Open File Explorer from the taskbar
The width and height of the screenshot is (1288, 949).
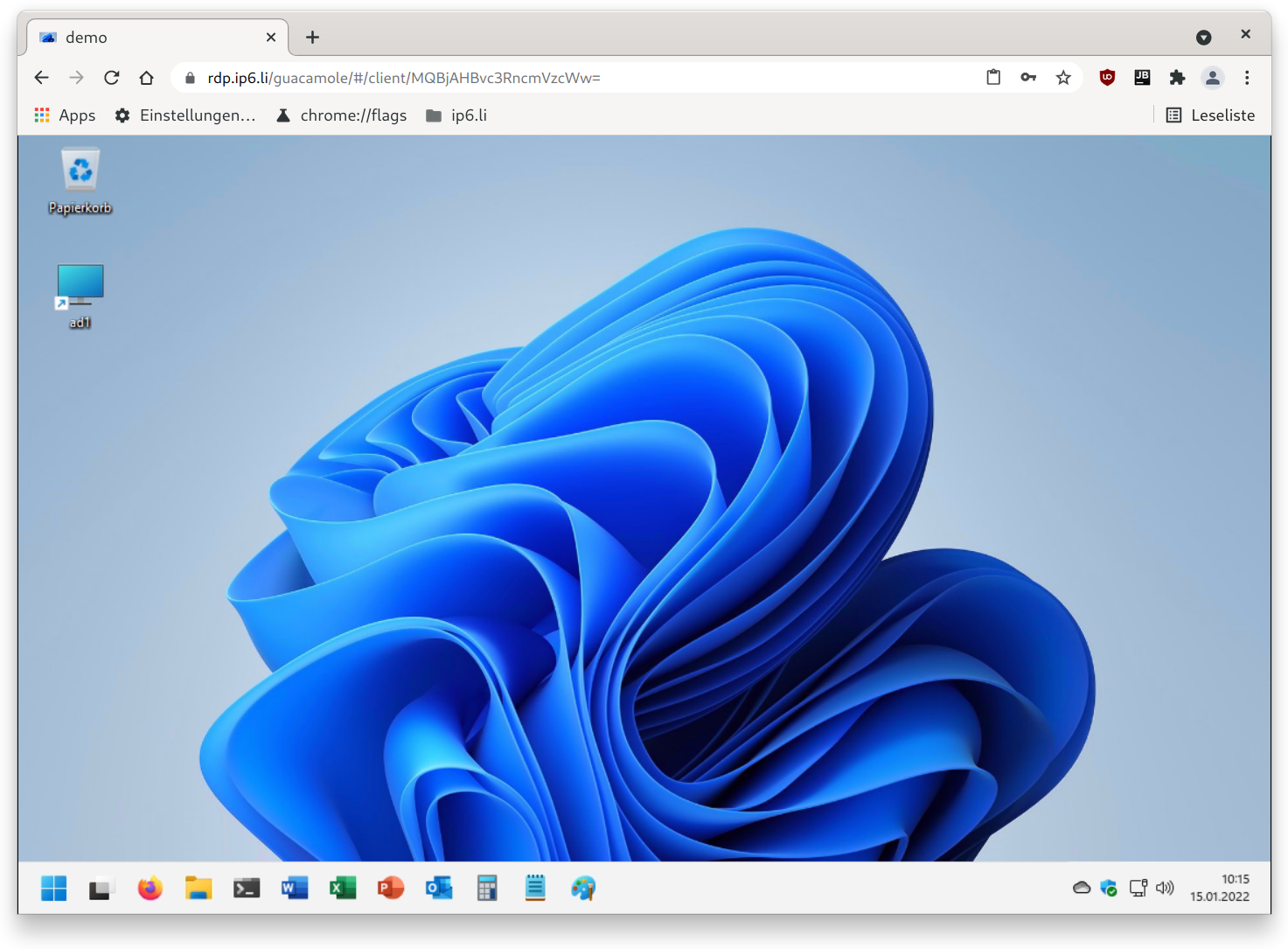tap(198, 889)
